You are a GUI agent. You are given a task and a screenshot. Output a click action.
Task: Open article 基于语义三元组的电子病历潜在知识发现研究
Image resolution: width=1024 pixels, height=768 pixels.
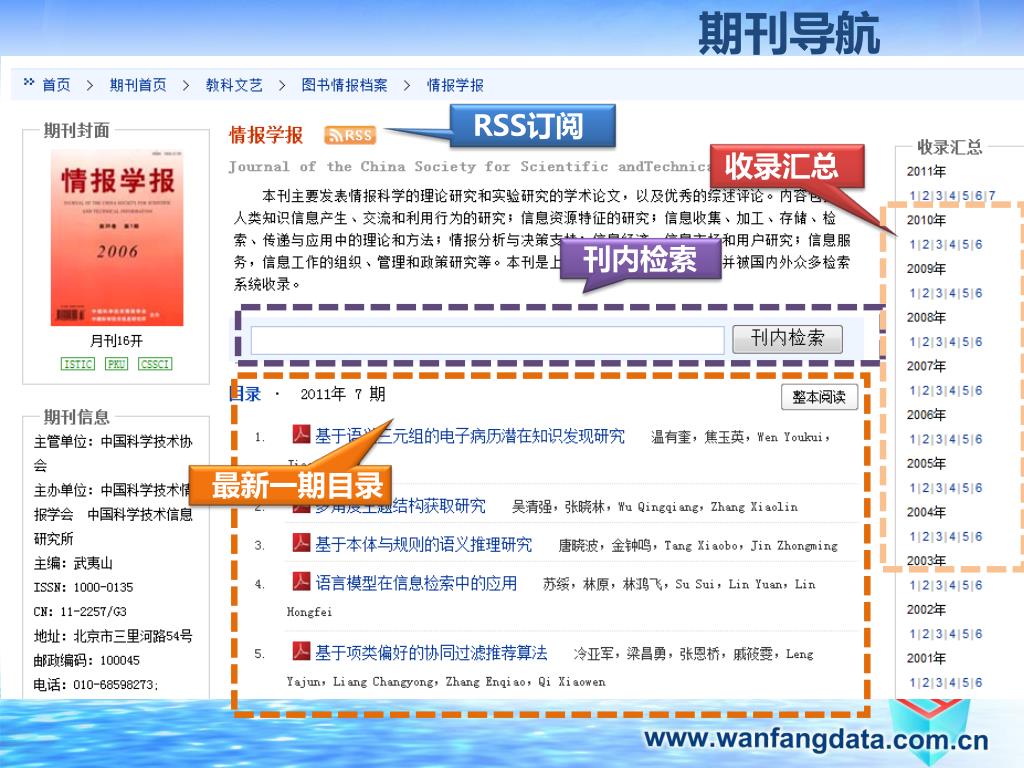[470, 436]
